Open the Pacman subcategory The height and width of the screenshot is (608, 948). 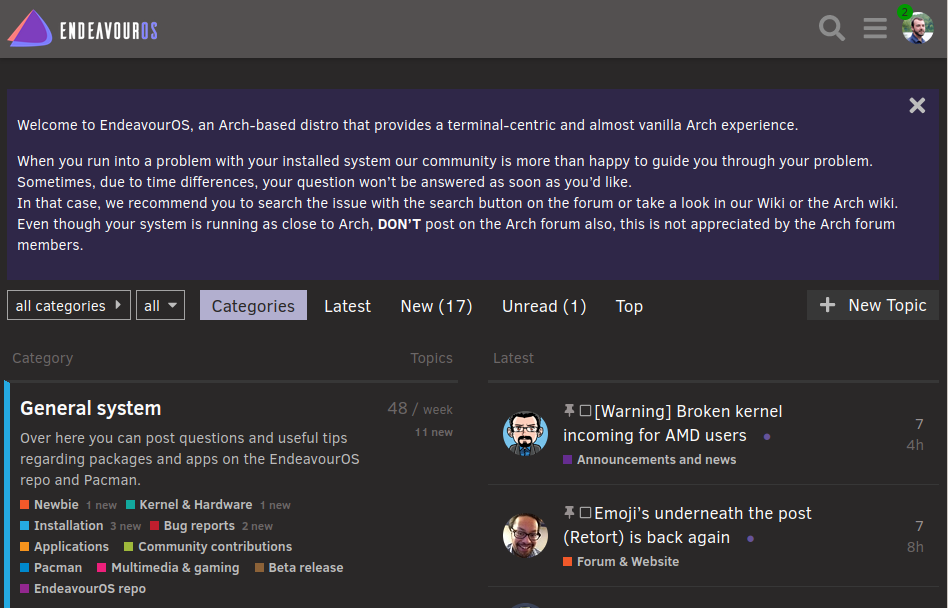(x=51, y=568)
